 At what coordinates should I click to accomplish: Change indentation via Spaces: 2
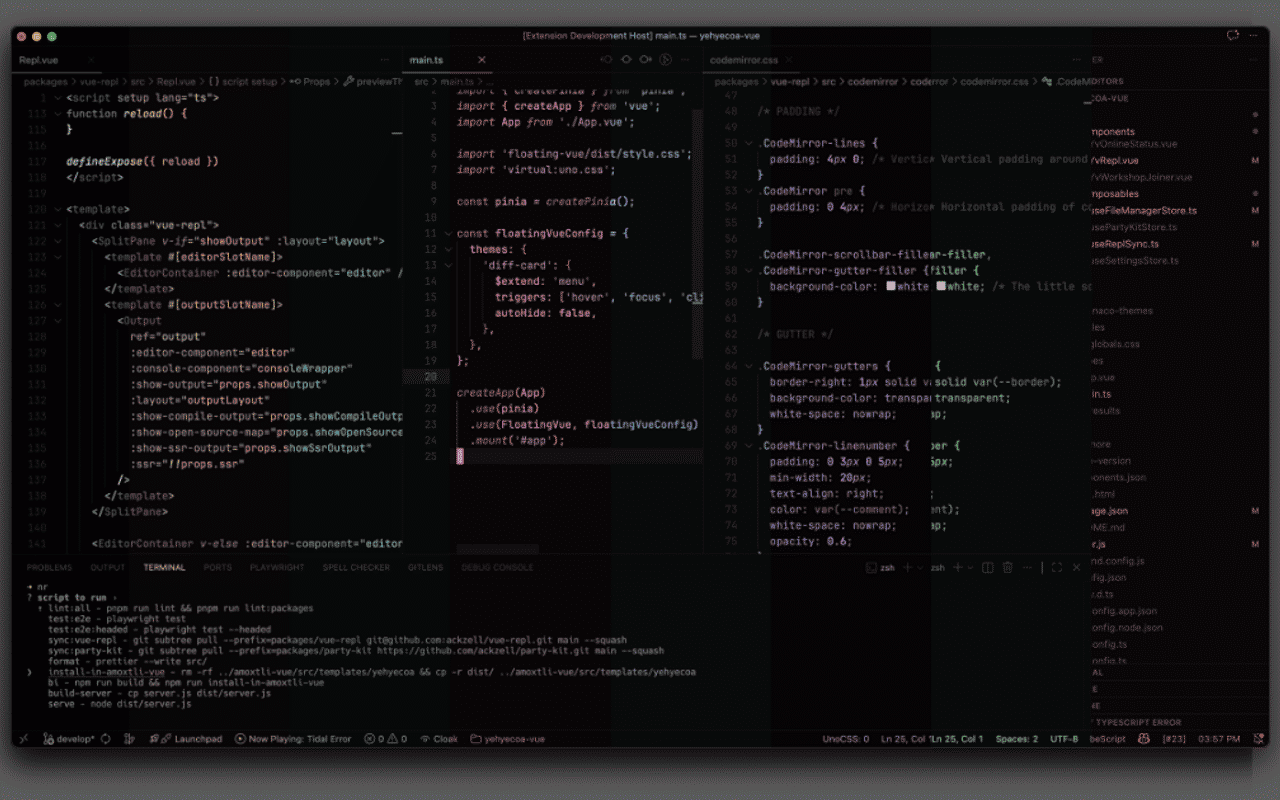1016,739
